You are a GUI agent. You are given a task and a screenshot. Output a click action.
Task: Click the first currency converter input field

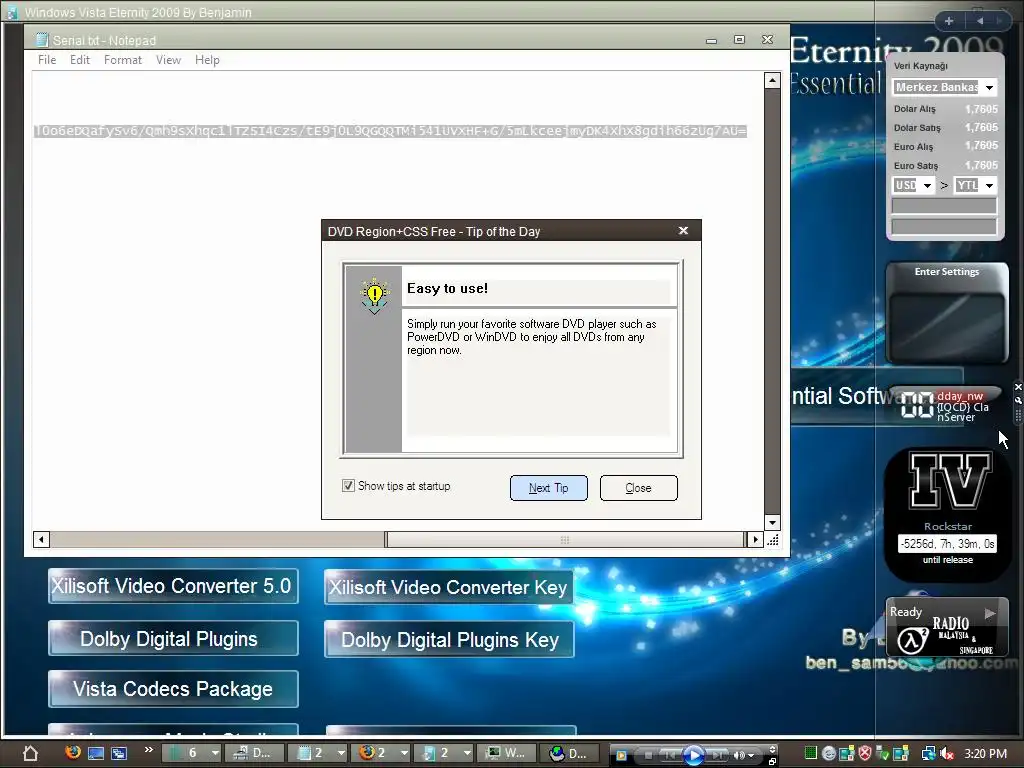coord(944,206)
